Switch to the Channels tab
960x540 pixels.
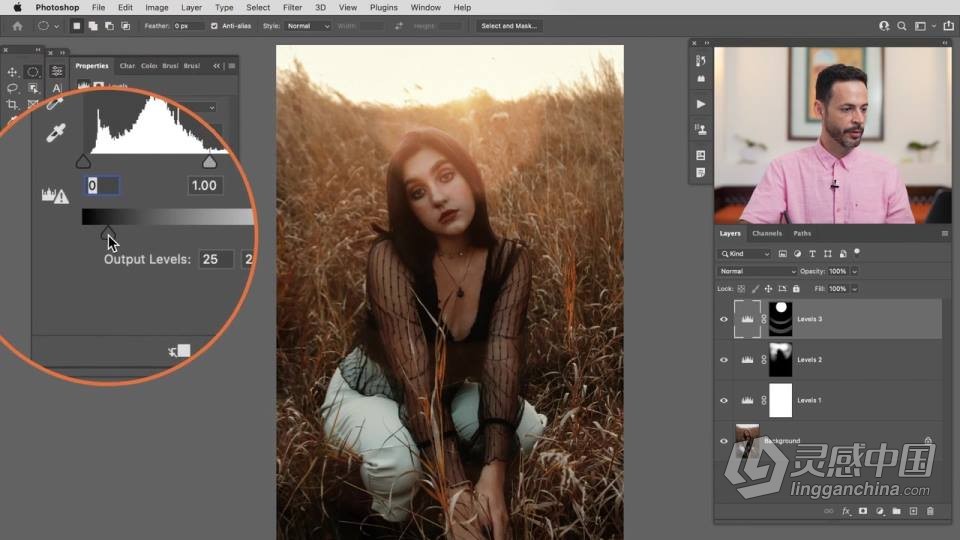click(x=767, y=233)
